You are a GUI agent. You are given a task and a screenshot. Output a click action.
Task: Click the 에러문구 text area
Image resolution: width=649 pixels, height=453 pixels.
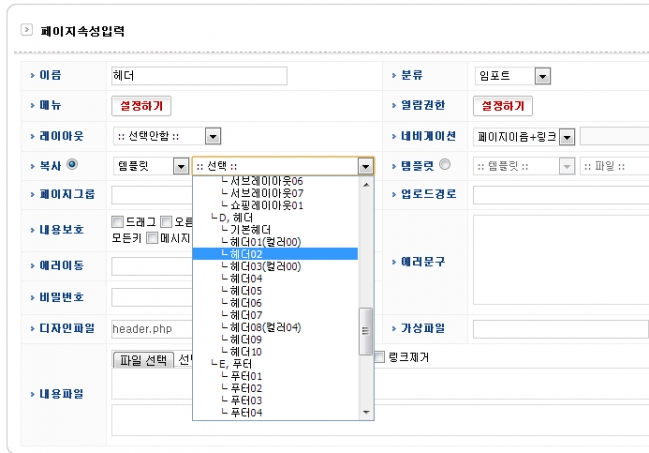(x=561, y=260)
